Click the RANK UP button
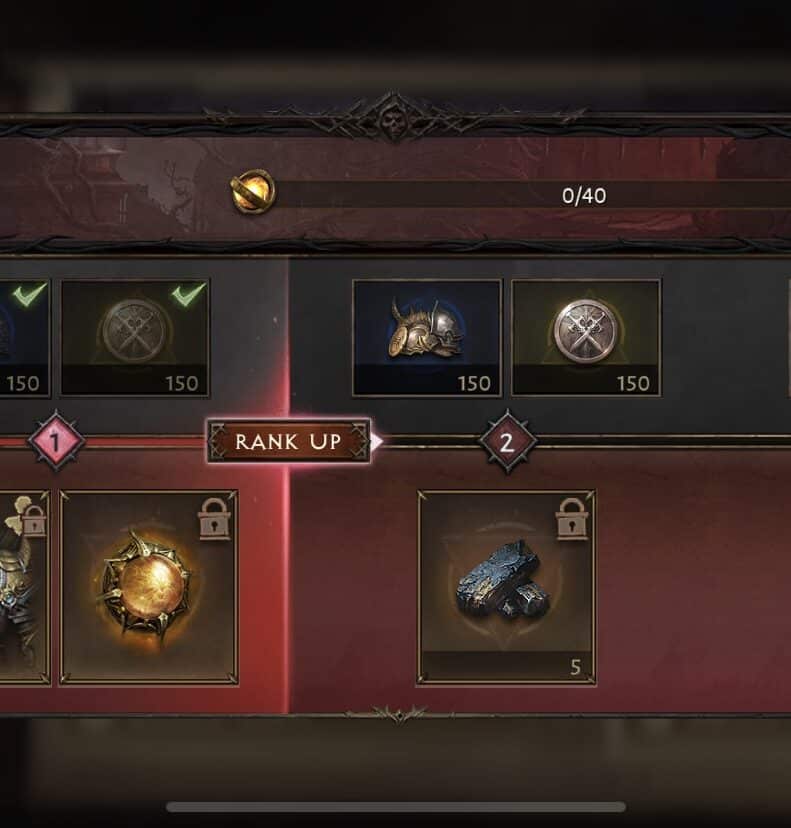 pyautogui.click(x=288, y=441)
